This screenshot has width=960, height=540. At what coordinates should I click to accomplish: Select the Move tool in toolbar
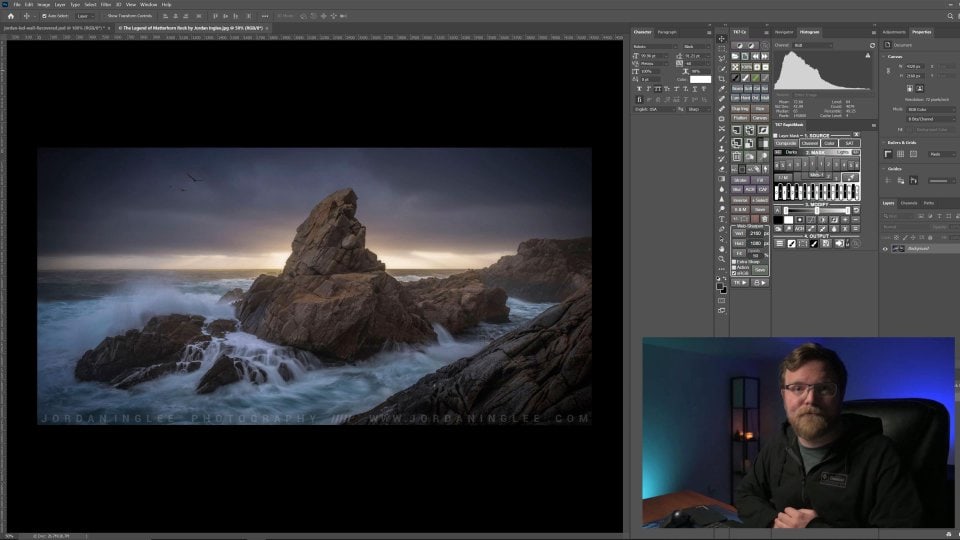(722, 39)
